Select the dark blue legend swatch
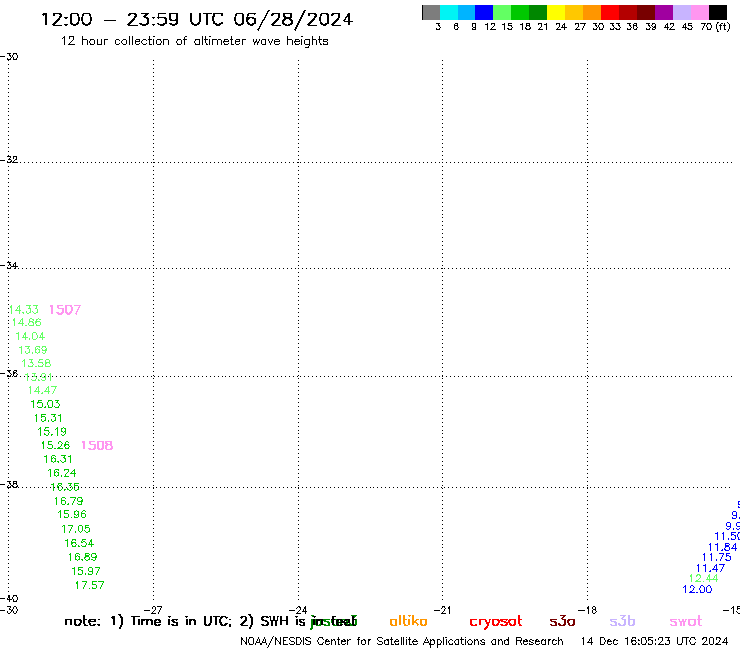Image resolution: width=740 pixels, height=650 pixels. click(484, 12)
